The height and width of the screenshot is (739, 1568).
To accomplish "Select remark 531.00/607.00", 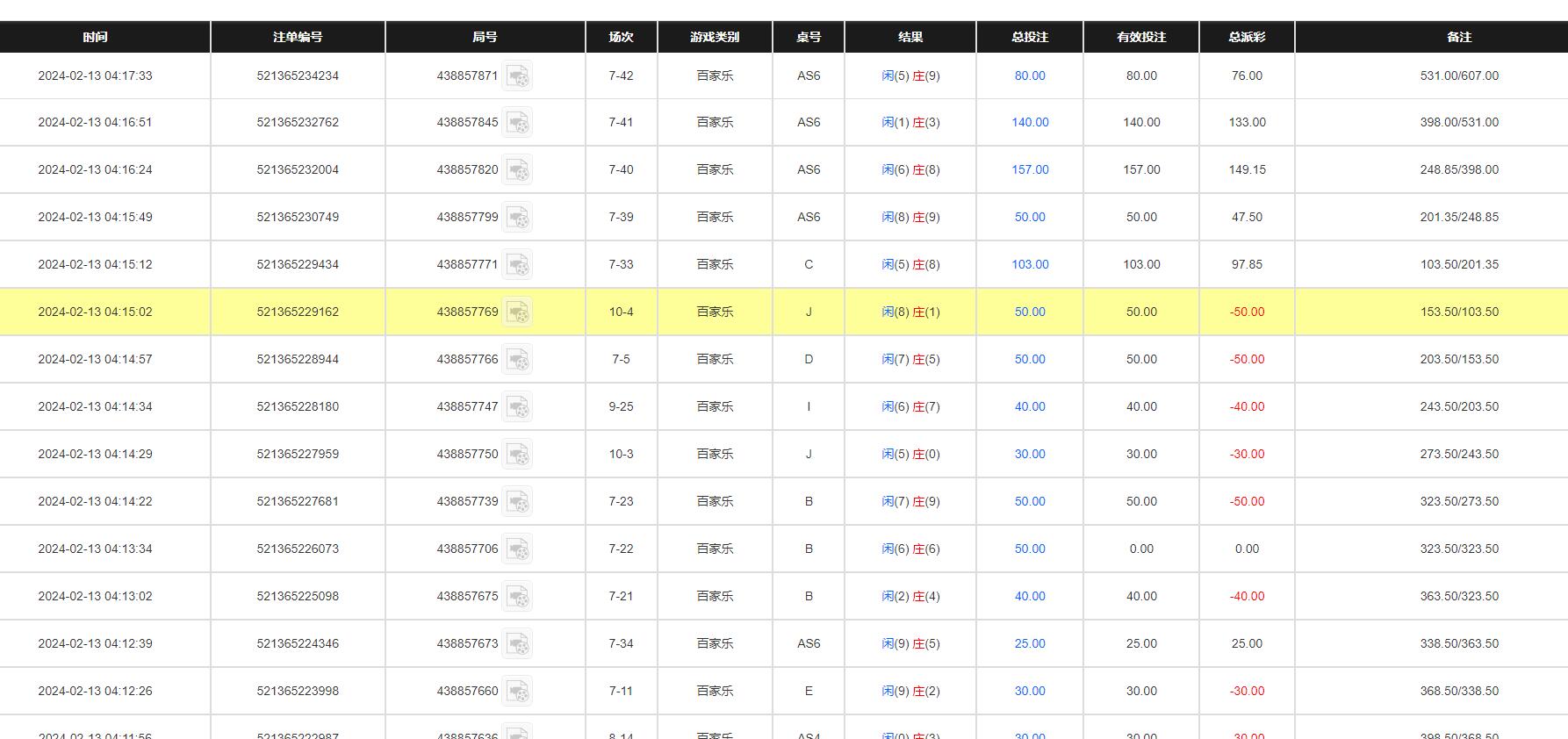I will point(1459,75).
